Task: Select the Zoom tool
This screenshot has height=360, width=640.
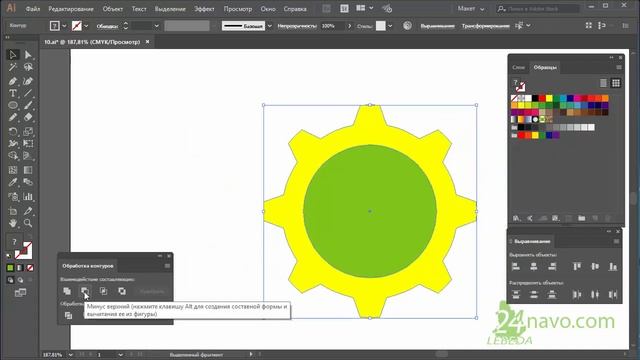Action: pyautogui.click(x=28, y=223)
